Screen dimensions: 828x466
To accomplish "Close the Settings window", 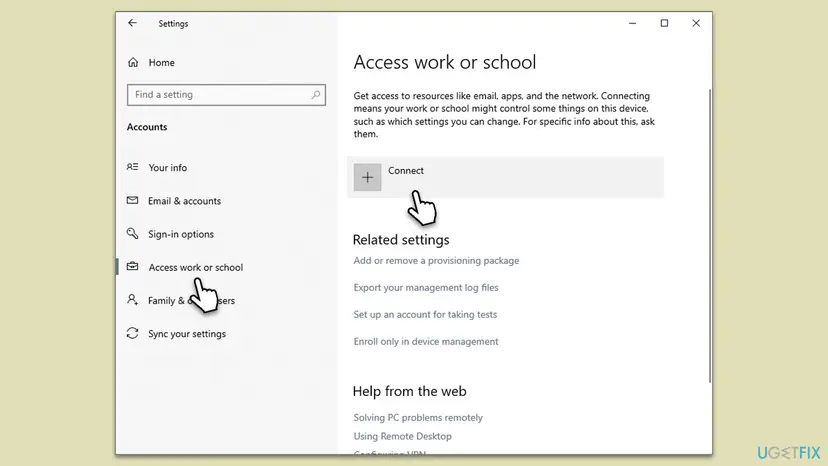I will click(x=696, y=23).
